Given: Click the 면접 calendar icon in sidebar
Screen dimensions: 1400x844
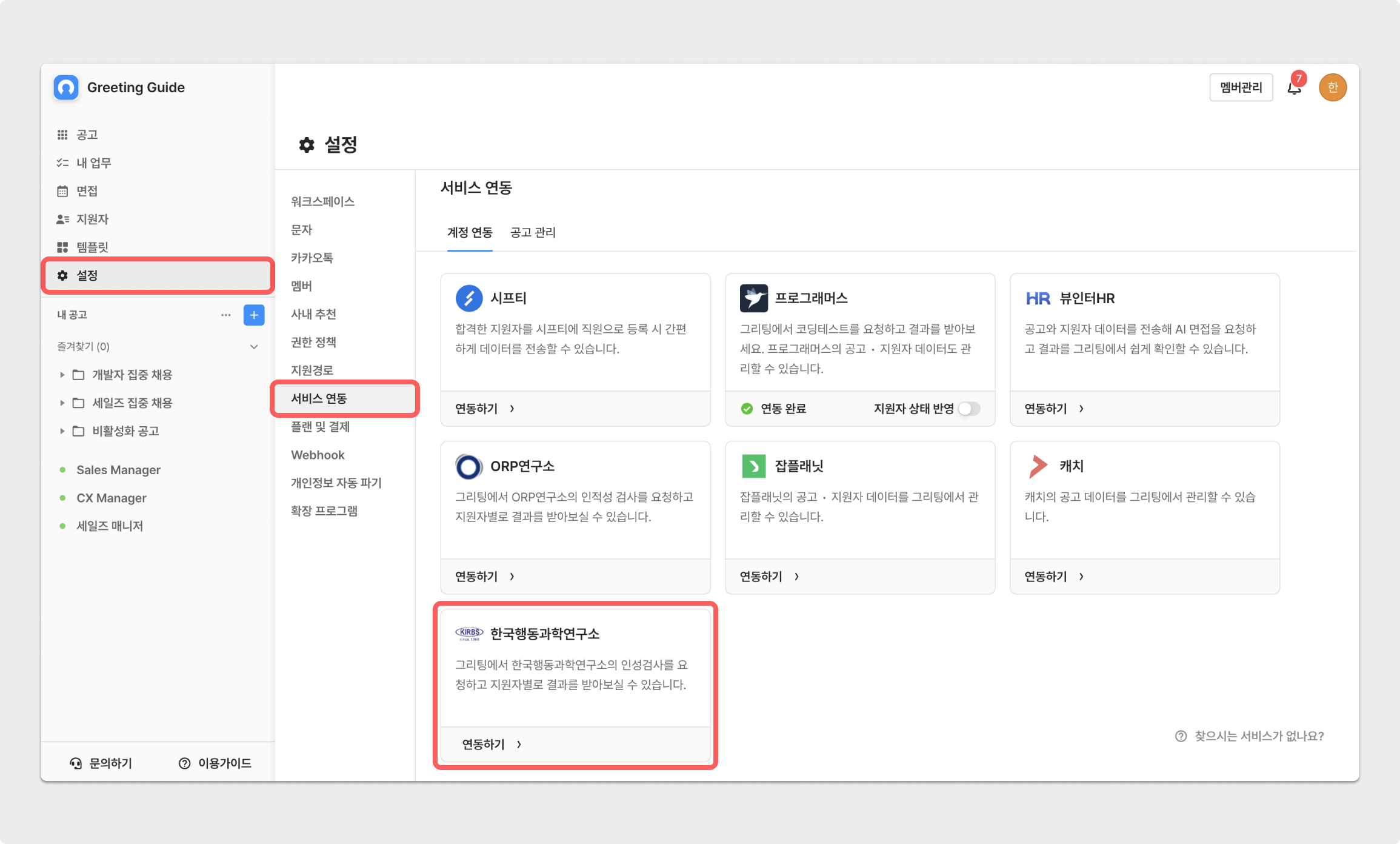Looking at the screenshot, I should tap(62, 191).
